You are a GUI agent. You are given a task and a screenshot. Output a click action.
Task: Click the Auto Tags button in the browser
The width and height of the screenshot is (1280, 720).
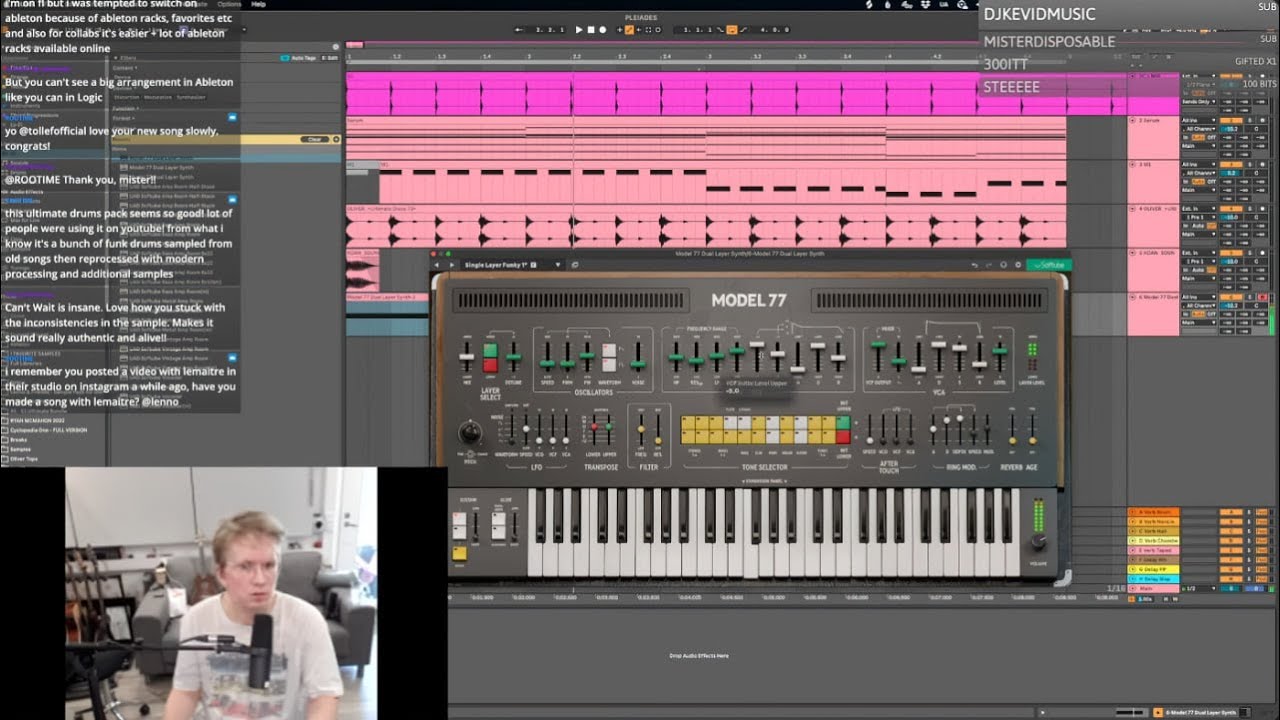pos(303,58)
